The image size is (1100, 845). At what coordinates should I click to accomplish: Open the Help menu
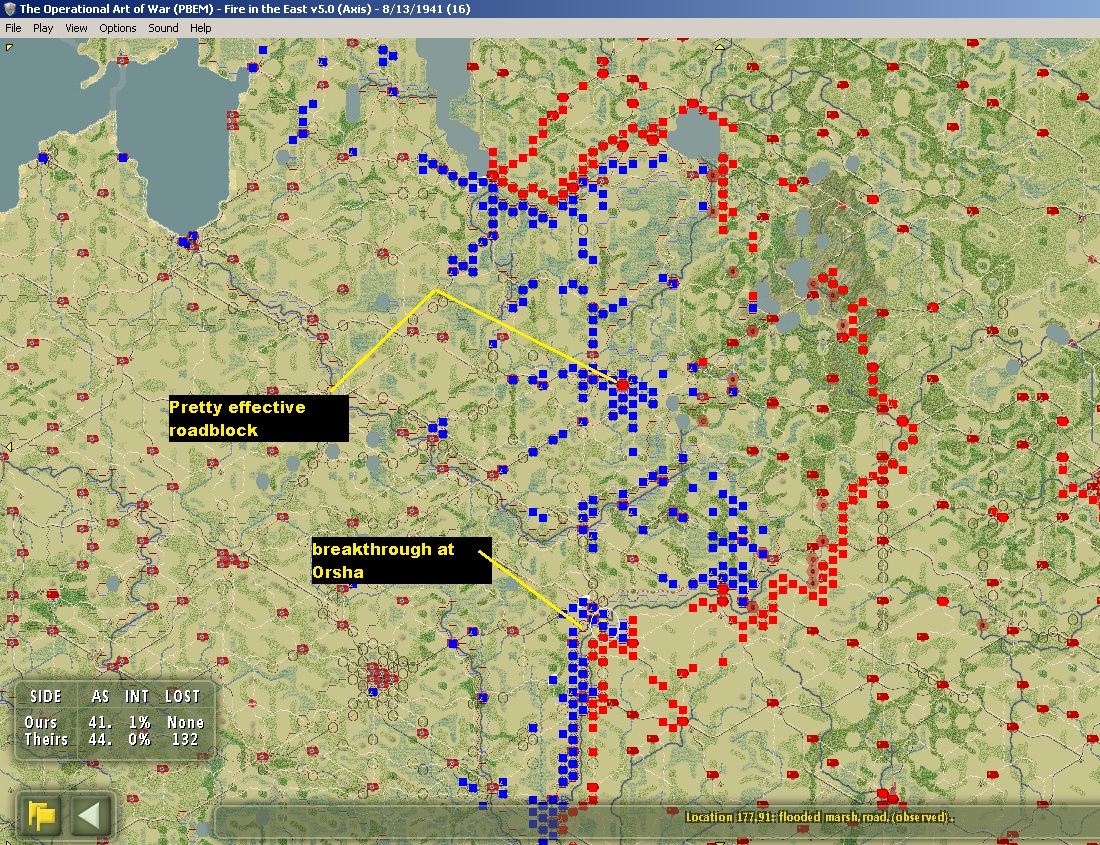tap(200, 28)
